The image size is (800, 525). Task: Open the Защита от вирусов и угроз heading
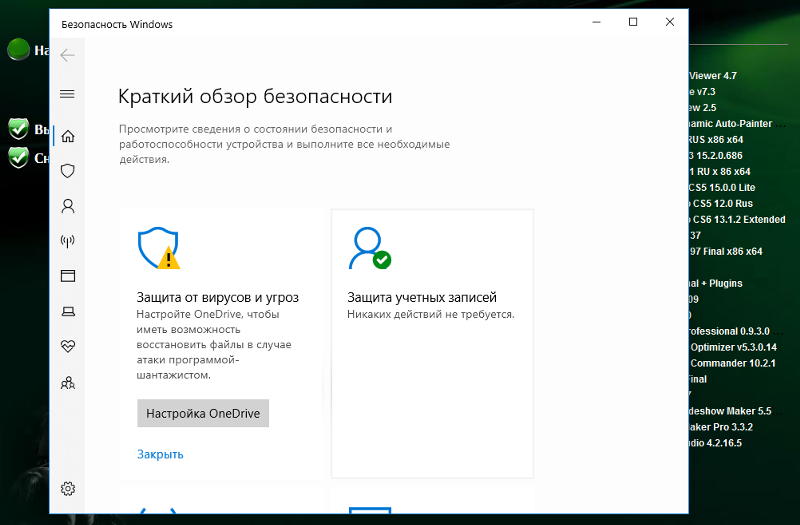point(217,297)
